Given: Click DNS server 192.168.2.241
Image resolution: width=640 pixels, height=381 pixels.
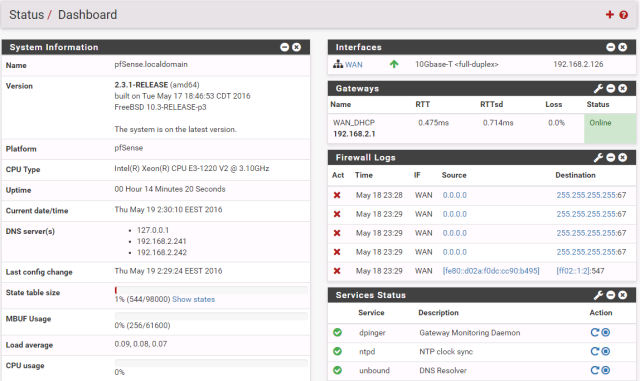Looking at the screenshot, I should coord(162,241).
